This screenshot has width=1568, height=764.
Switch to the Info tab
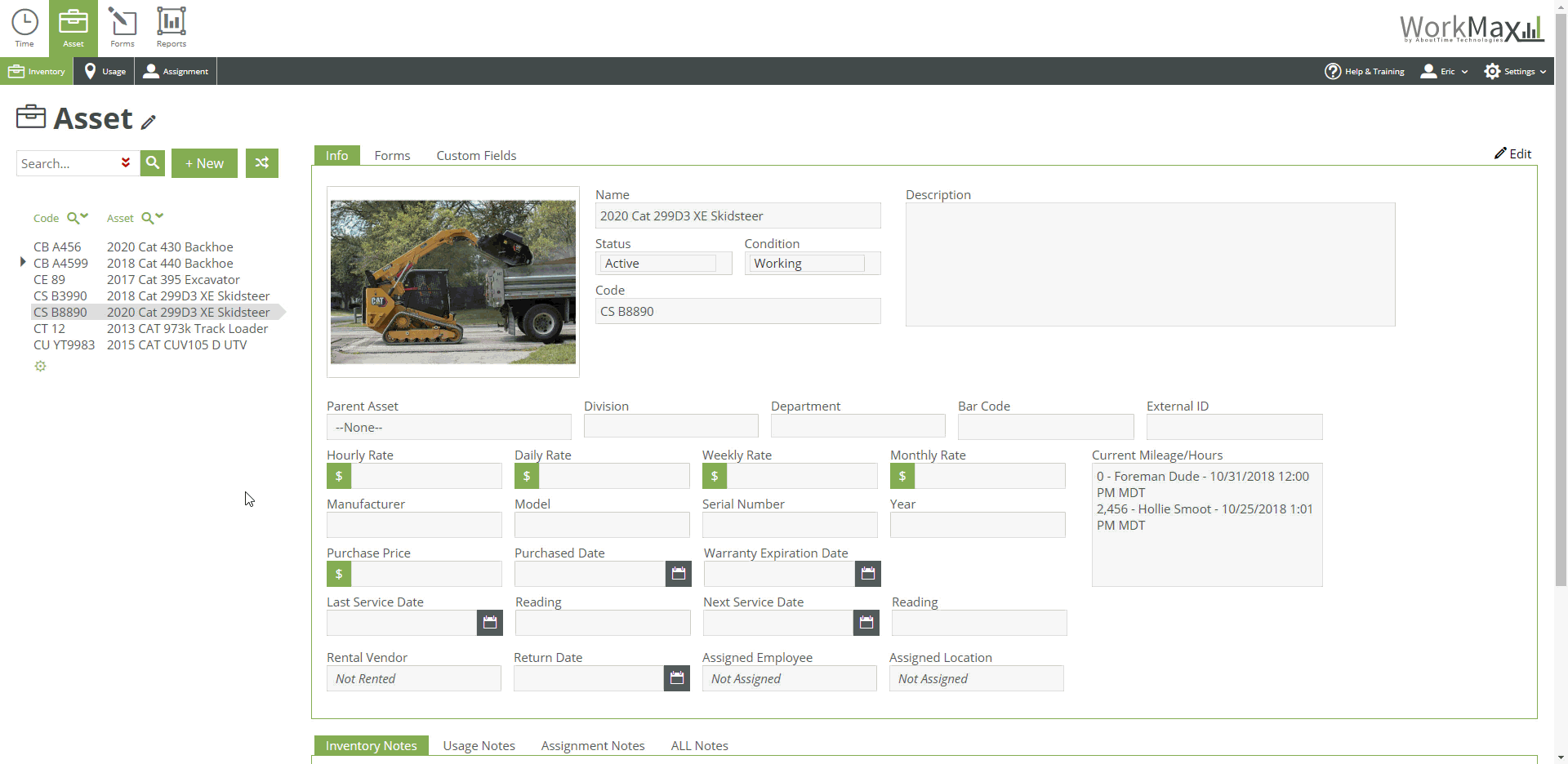pos(336,155)
